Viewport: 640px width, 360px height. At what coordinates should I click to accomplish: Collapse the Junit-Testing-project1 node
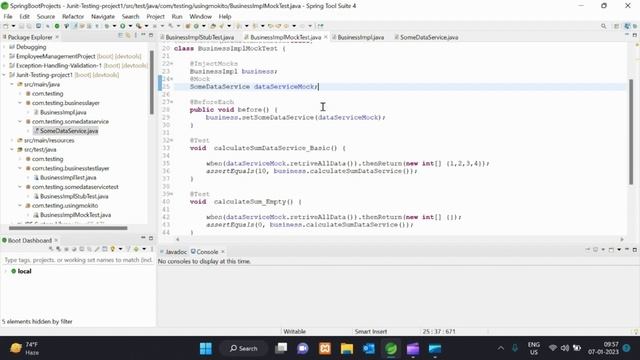click(4, 75)
